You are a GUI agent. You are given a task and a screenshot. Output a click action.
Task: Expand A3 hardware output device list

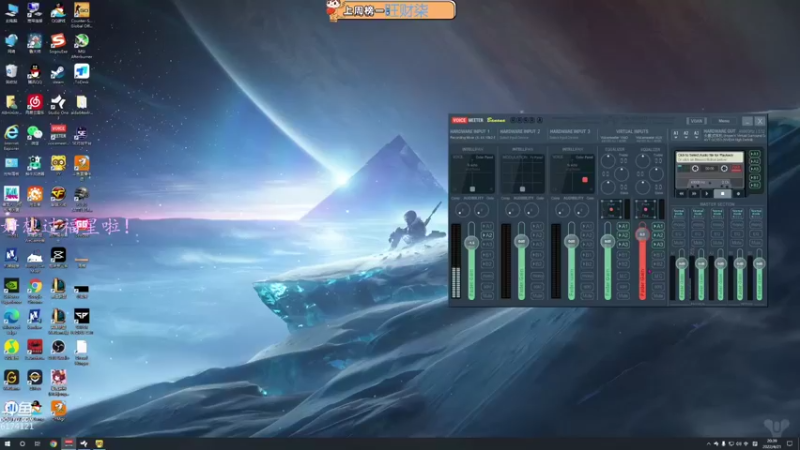pyautogui.click(x=696, y=135)
